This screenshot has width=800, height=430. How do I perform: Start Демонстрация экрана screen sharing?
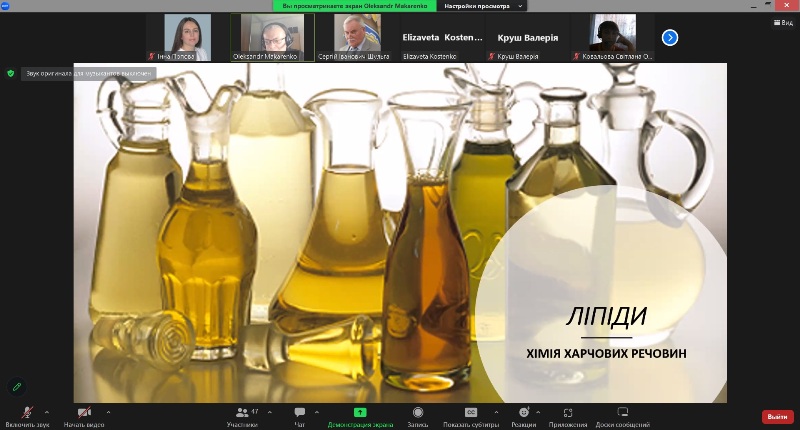360,417
